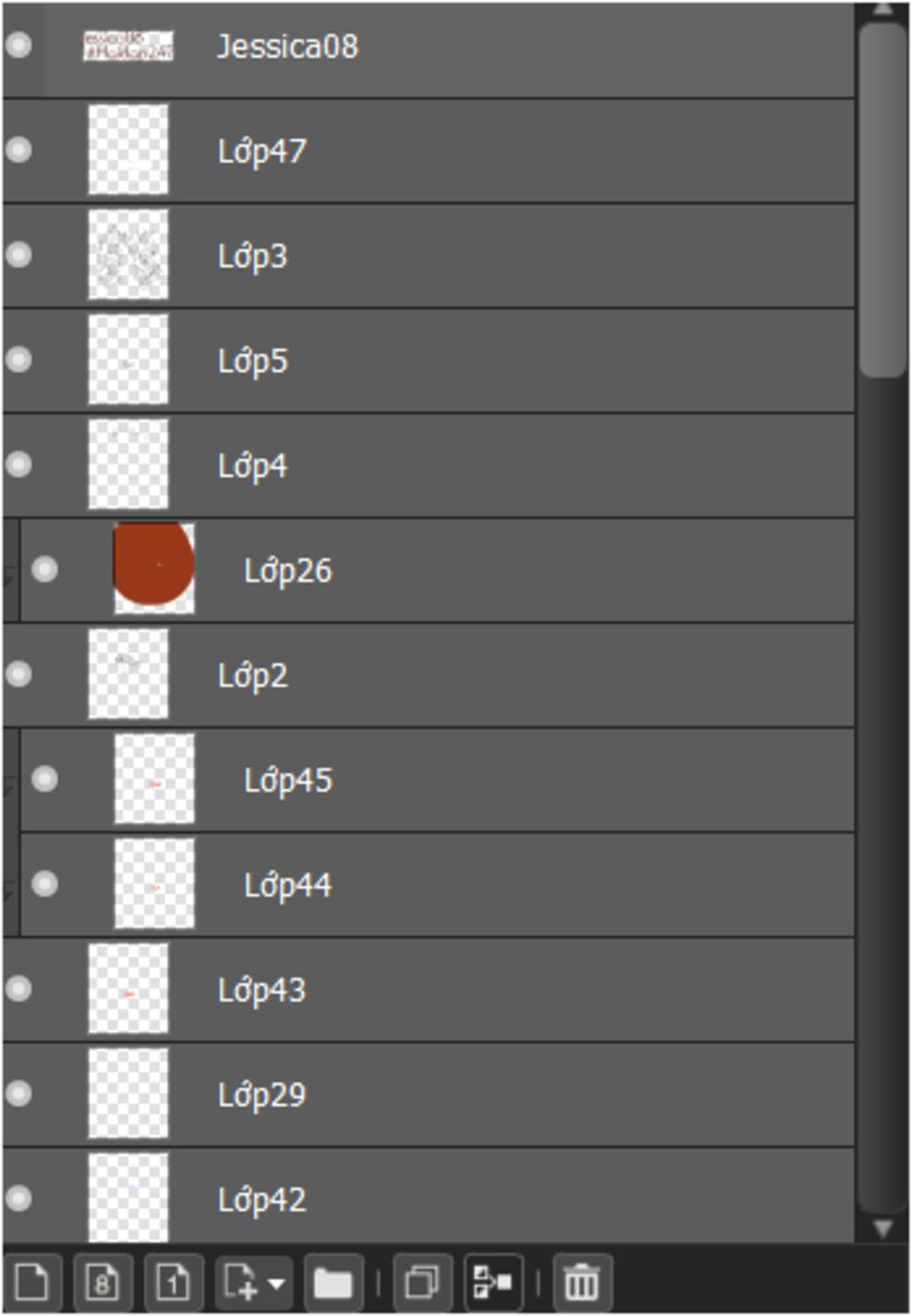The width and height of the screenshot is (912, 1316).
Task: Delete the selected layer with trash icon
Action: pos(582,1283)
